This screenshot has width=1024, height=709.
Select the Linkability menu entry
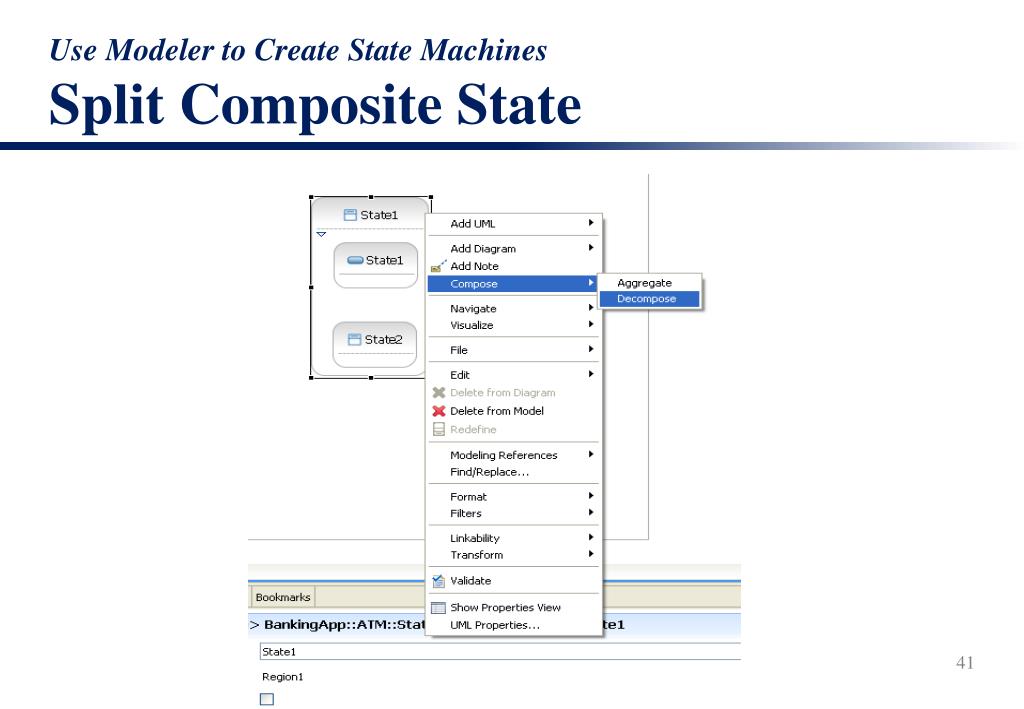[x=513, y=538]
